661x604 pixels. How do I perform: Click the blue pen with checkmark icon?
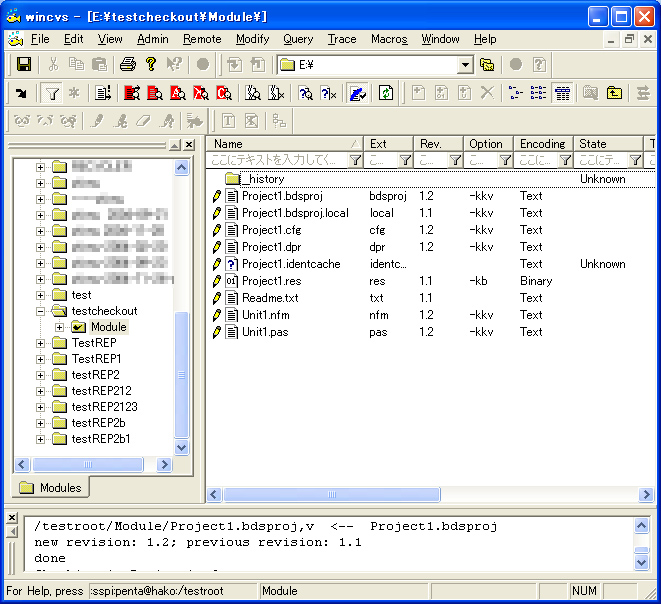(357, 93)
